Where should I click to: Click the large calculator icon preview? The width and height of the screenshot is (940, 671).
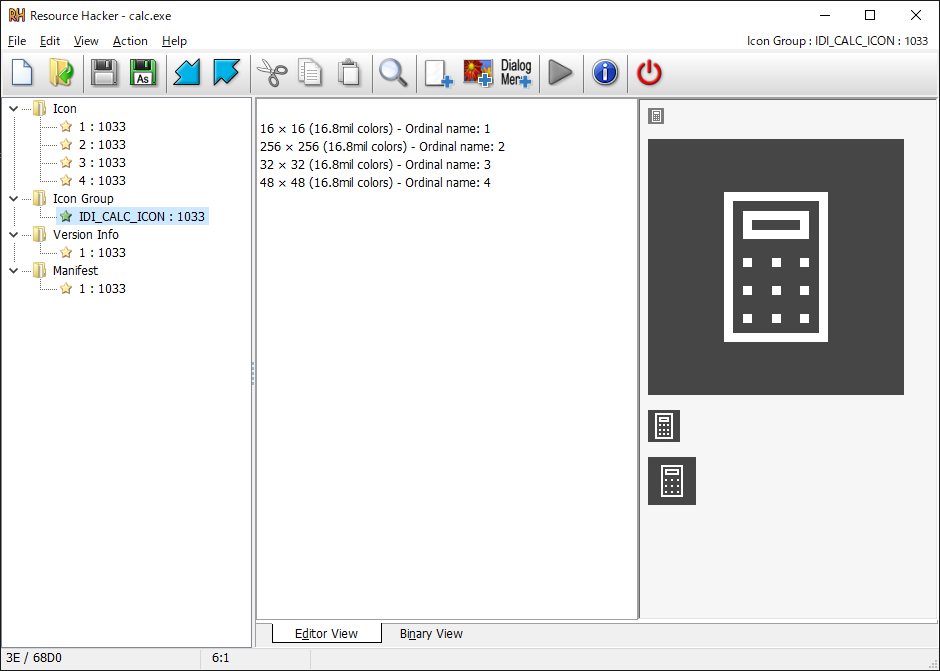[x=776, y=267]
